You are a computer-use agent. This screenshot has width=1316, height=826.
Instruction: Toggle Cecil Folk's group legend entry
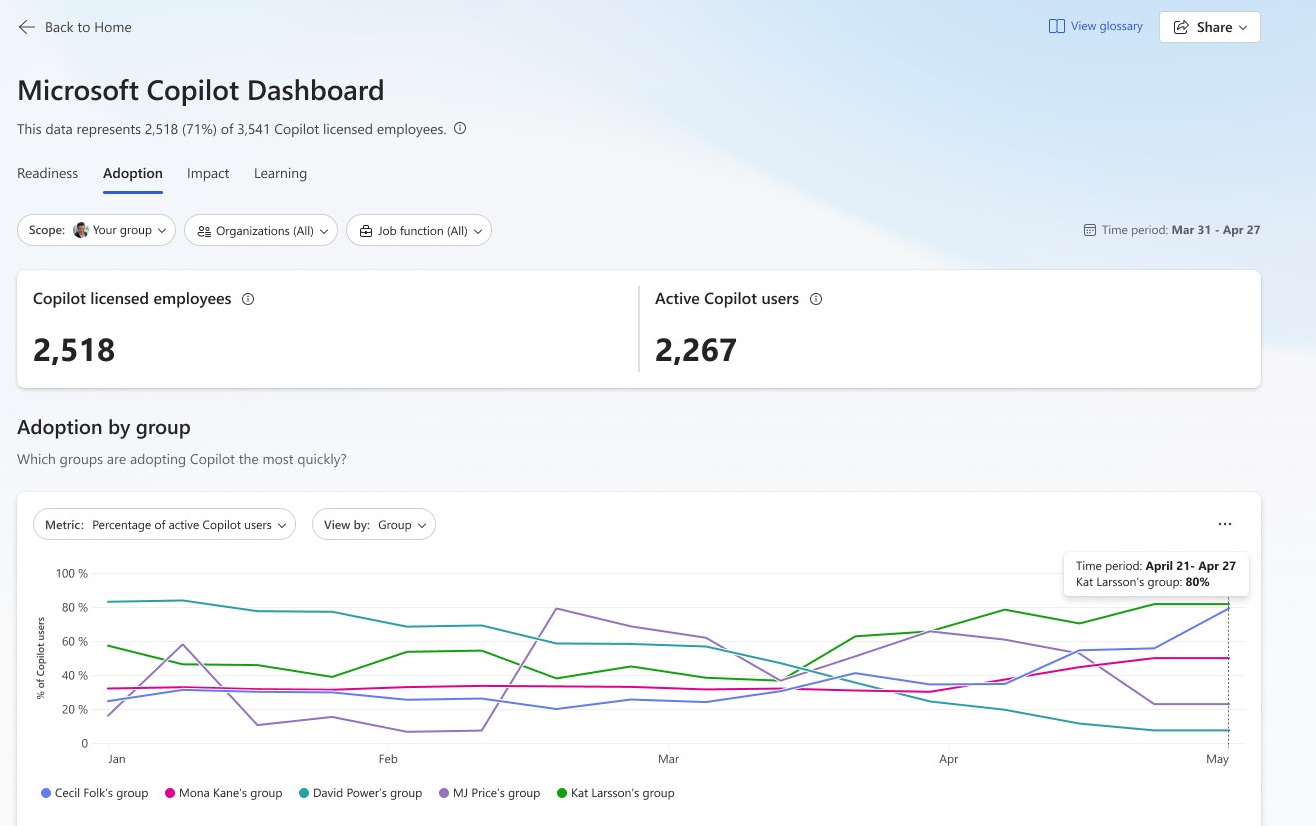(95, 793)
